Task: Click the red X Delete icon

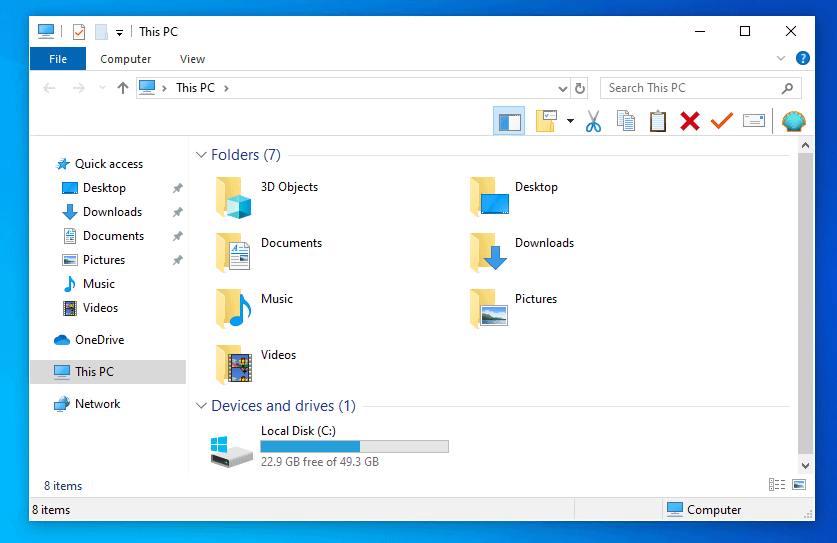Action: tap(689, 122)
